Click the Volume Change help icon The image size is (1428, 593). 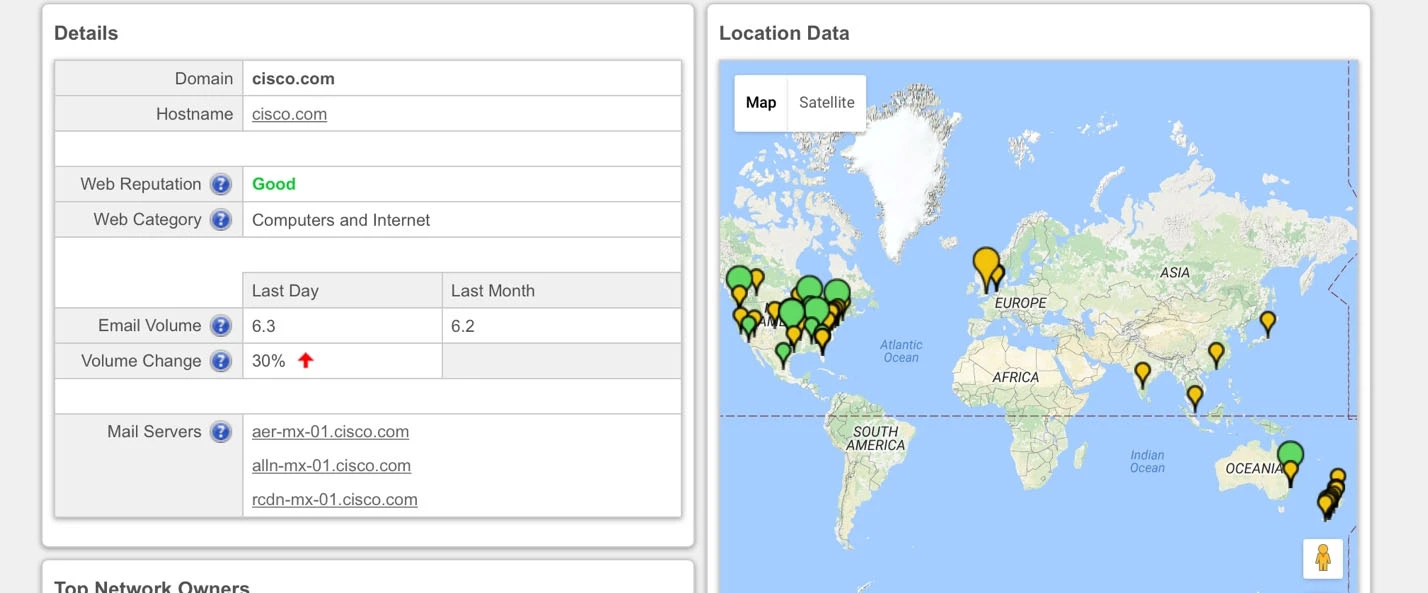221,361
